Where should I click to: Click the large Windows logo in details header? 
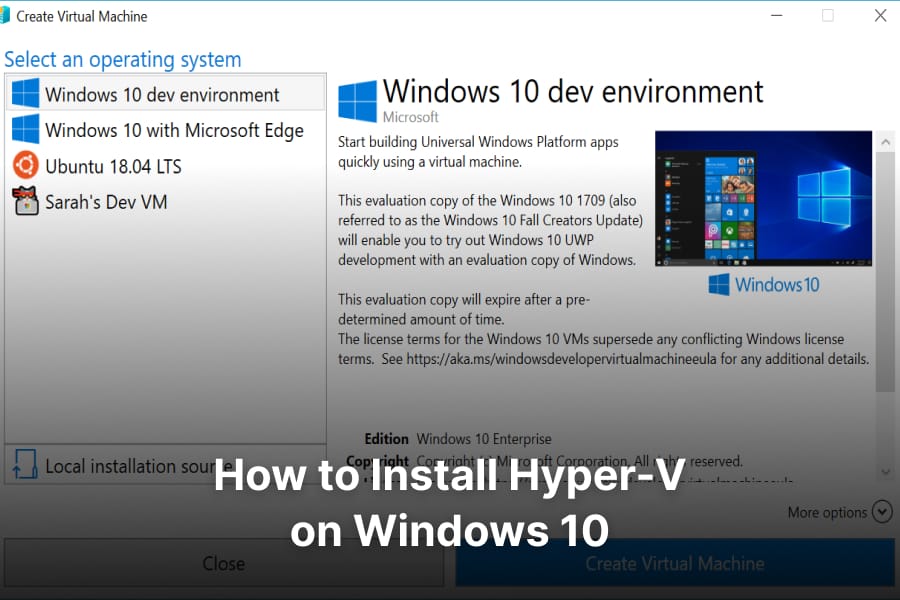point(357,101)
